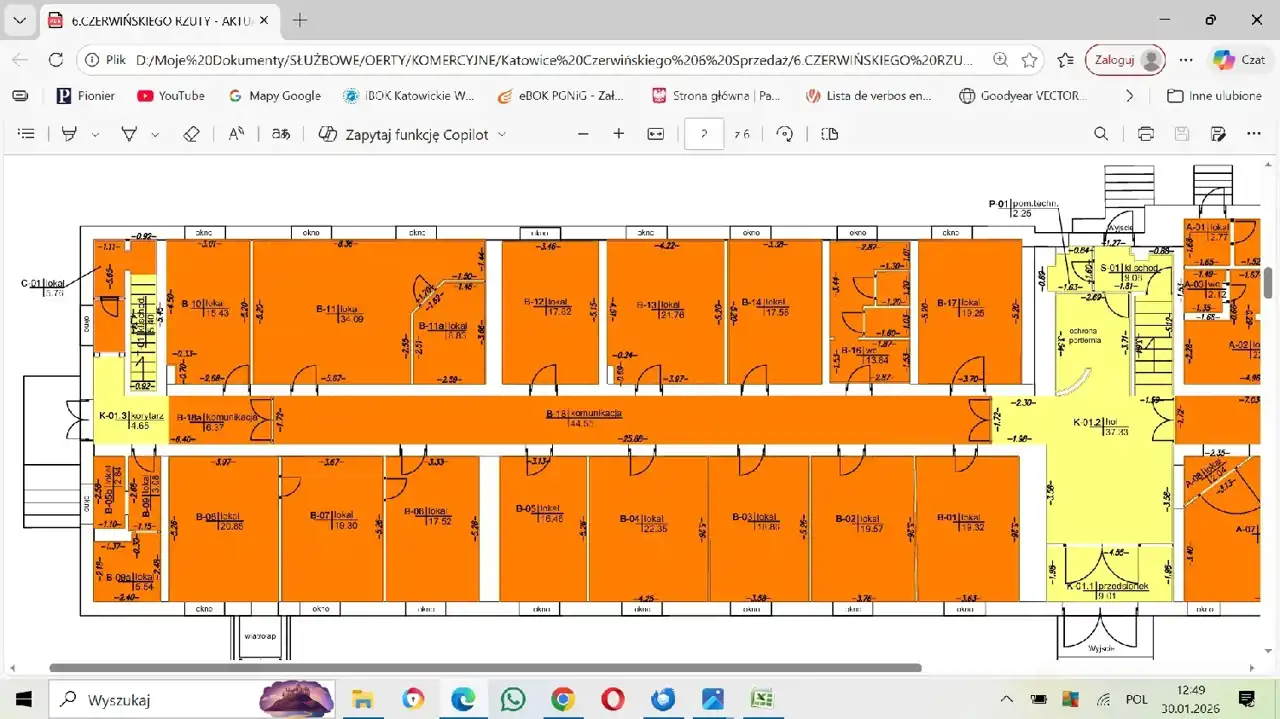Expand the Highlight tool dropdown arrow
Screen dimensions: 1280x719
pyautogui.click(x=96, y=134)
